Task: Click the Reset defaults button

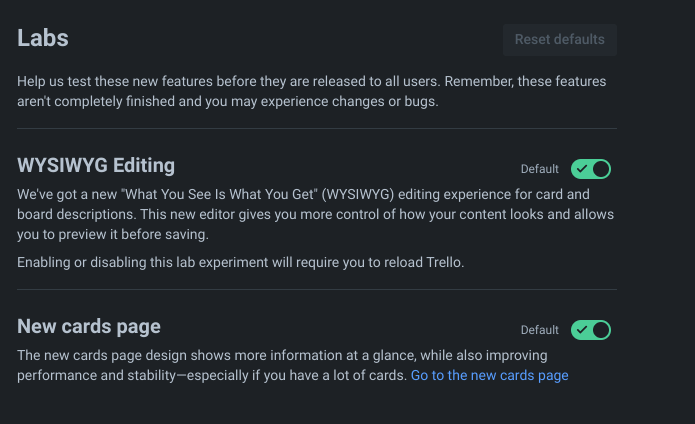Action: tap(559, 40)
